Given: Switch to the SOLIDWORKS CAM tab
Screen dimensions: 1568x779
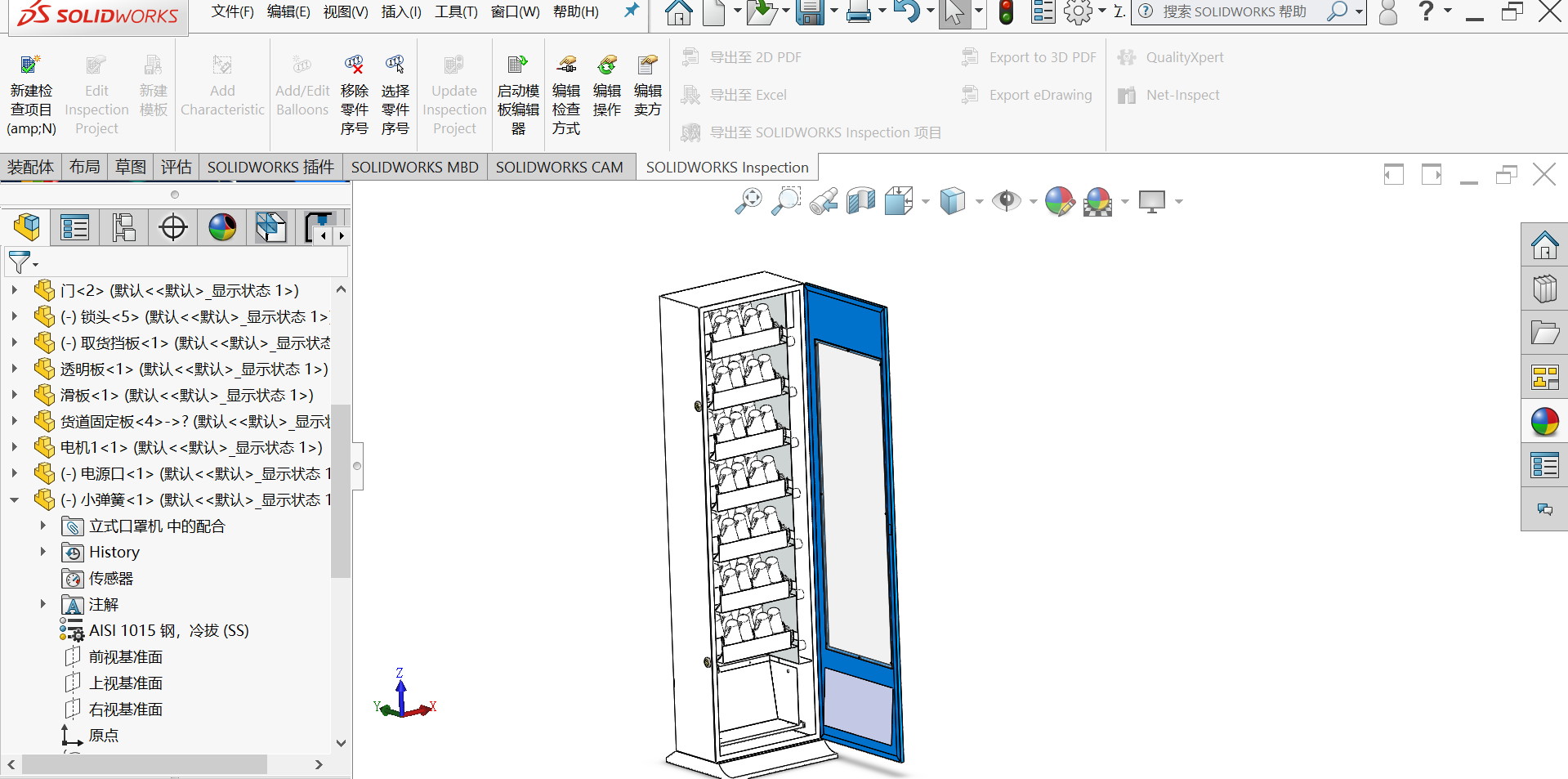Looking at the screenshot, I should (559, 168).
